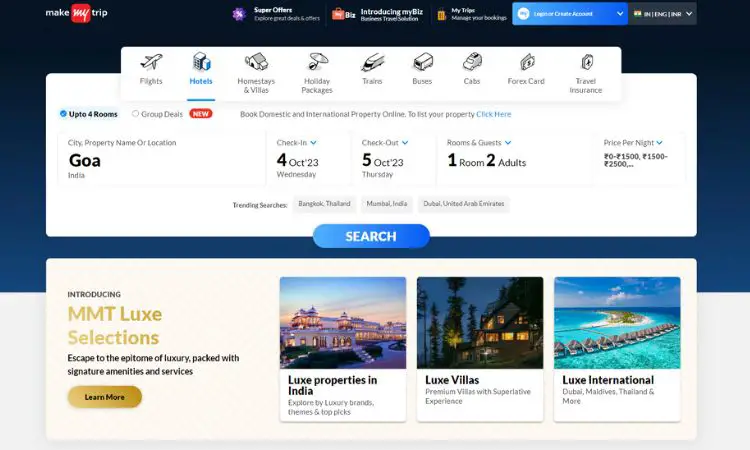The image size is (750, 450).
Task: Click Introducing myBiz text
Action: click(392, 14)
